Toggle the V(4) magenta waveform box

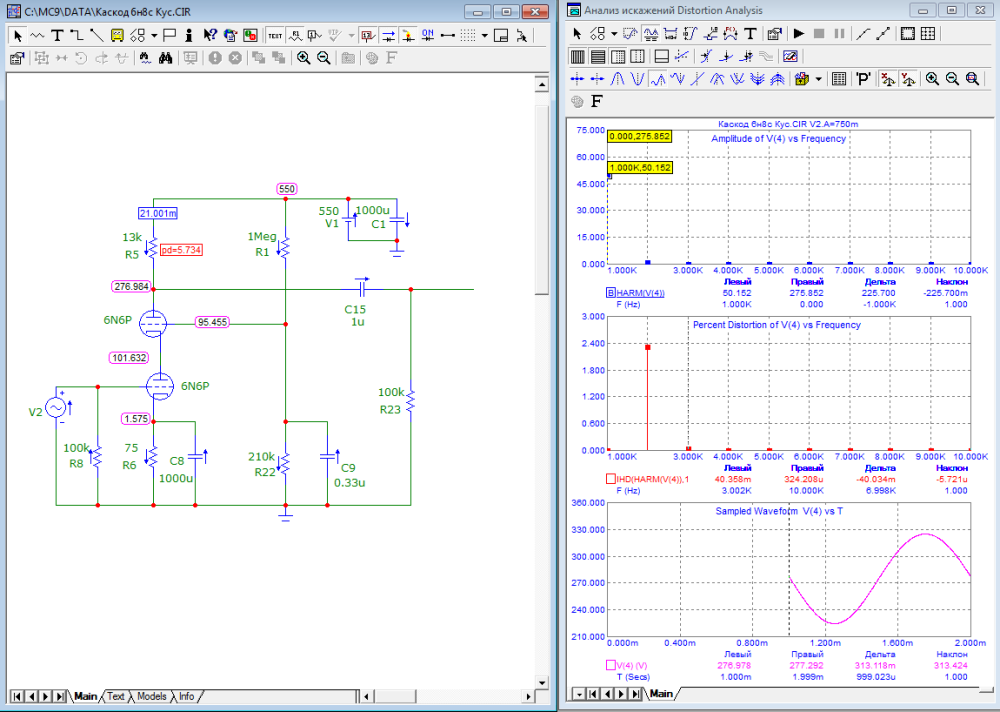click(610, 665)
